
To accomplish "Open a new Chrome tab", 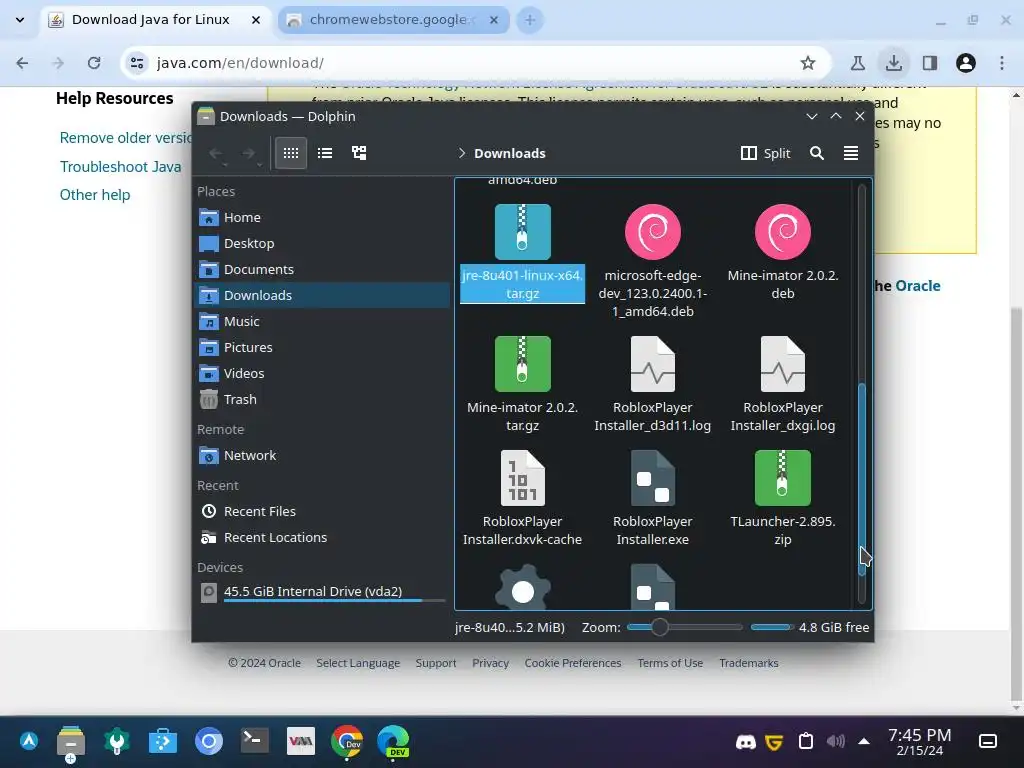I will pos(530,20).
